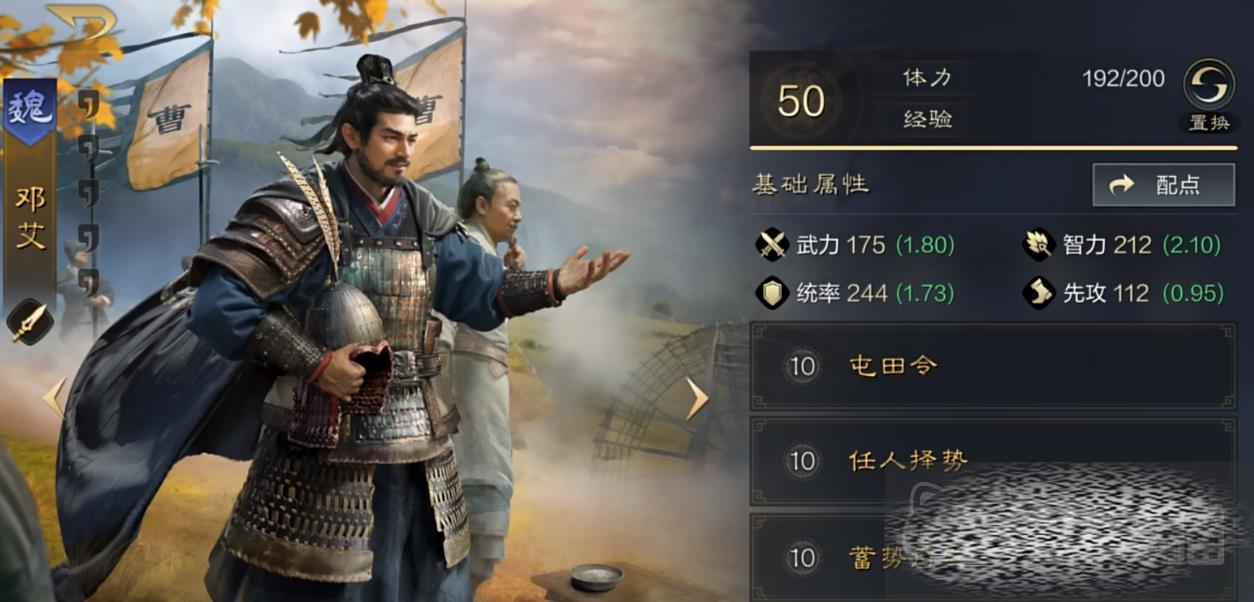The width and height of the screenshot is (1254, 602).
Task: Tap the spear troop-type icon
Action: coord(29,322)
